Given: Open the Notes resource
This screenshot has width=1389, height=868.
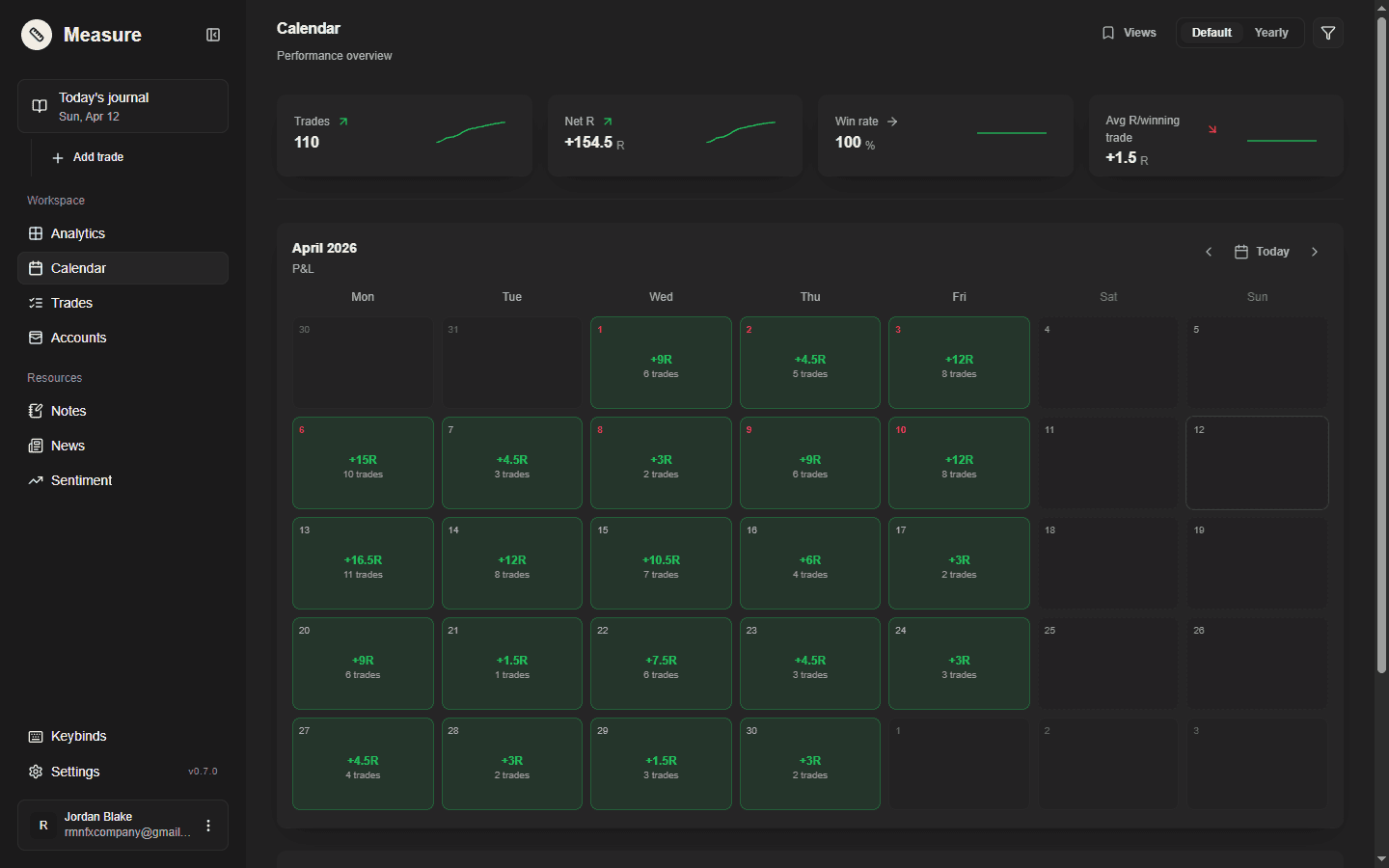Looking at the screenshot, I should tap(68, 410).
